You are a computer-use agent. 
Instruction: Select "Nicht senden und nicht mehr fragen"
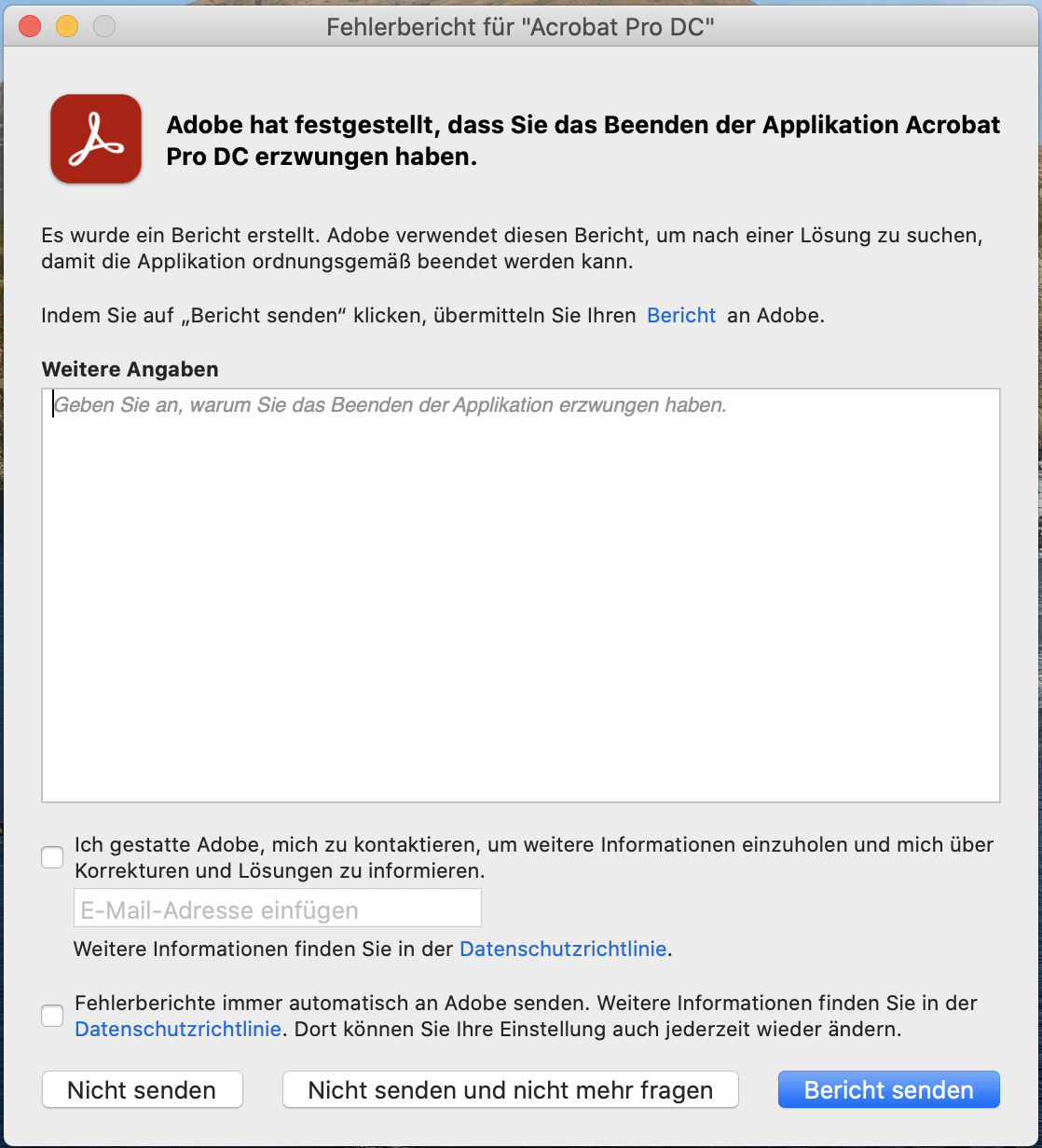[x=510, y=1088]
